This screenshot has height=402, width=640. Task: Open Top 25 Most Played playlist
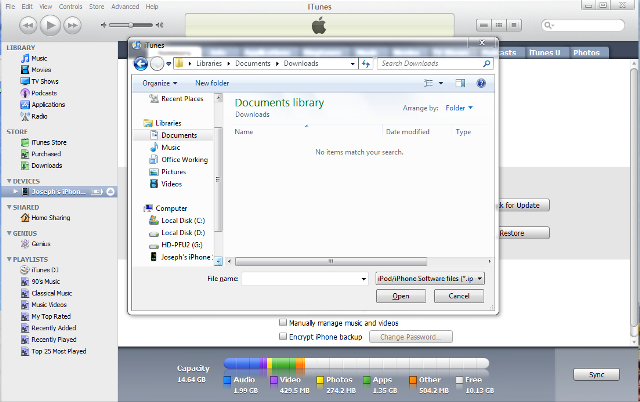[x=59, y=351]
